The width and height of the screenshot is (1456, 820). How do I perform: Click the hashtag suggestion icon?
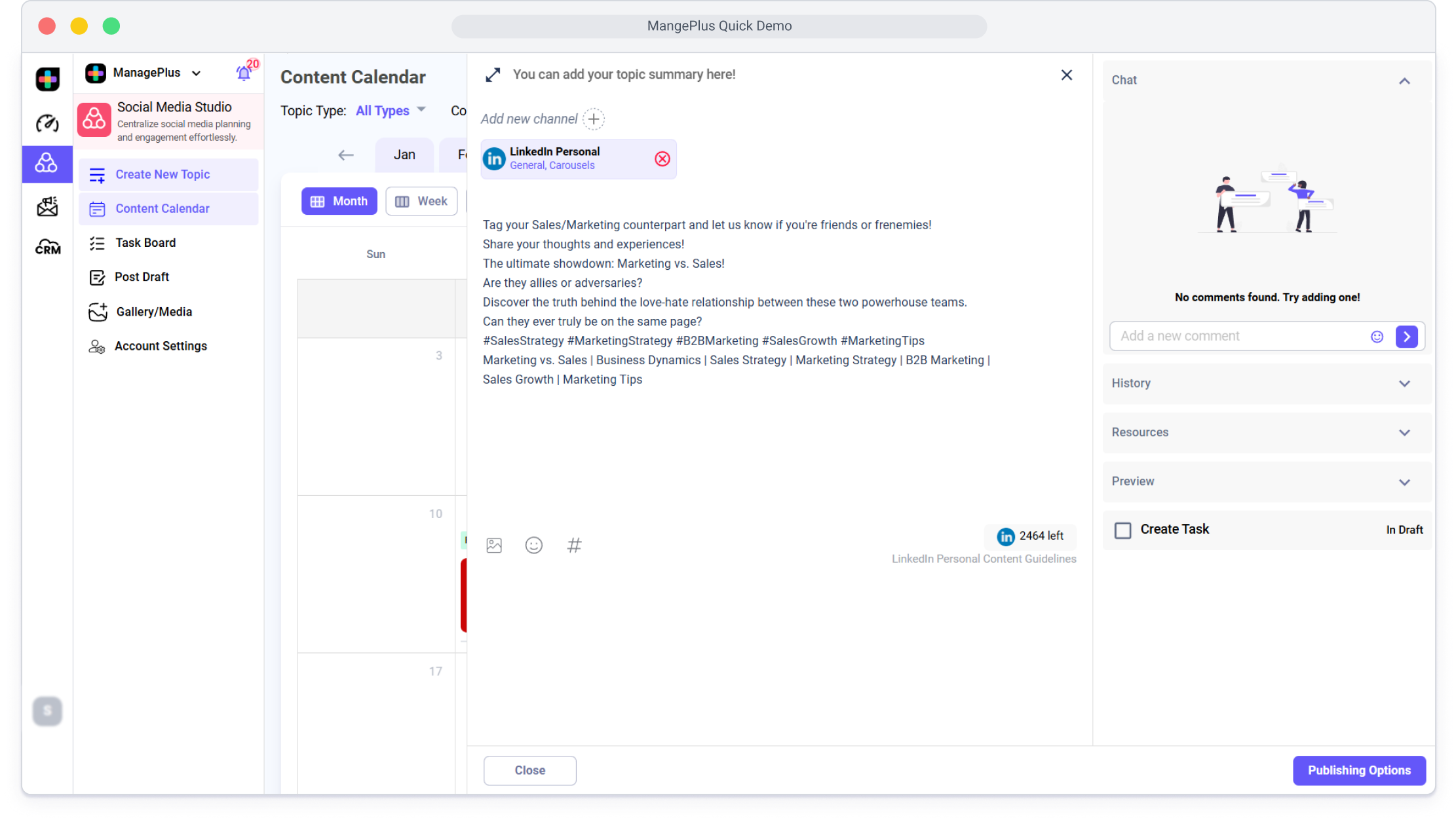click(x=574, y=545)
